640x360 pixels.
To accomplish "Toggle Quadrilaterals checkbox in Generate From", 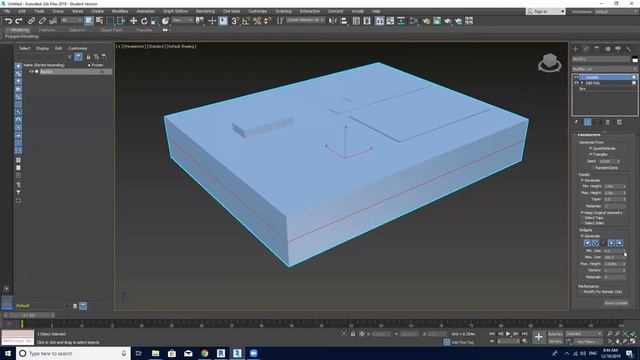I will click(x=590, y=148).
